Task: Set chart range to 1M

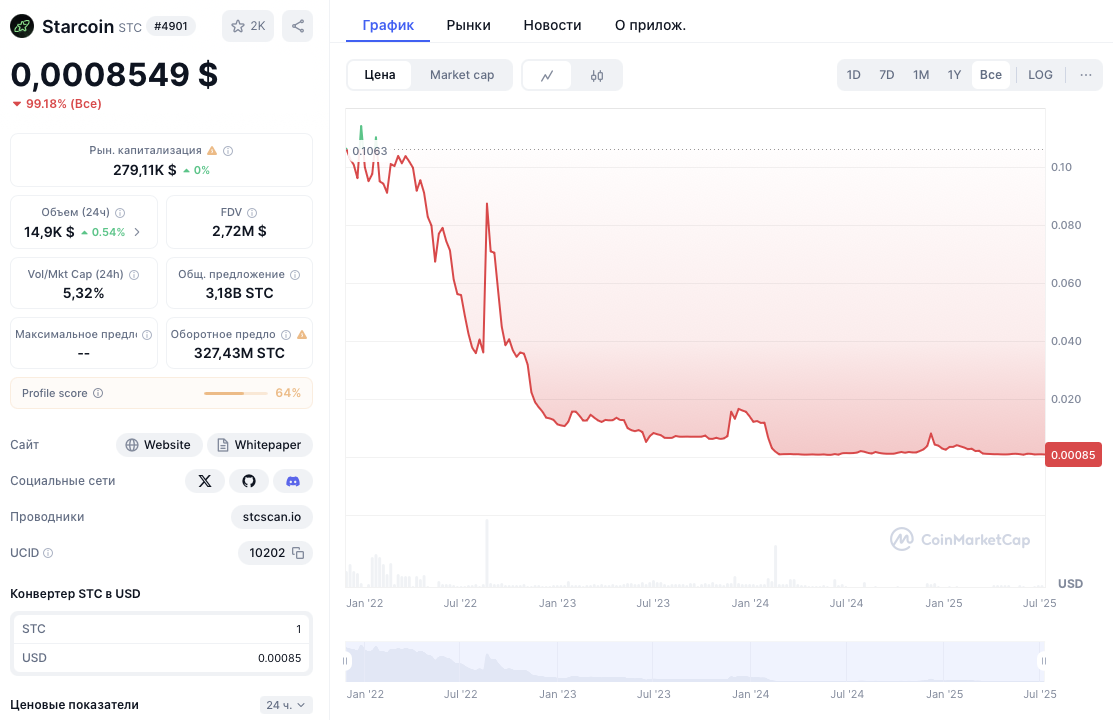Action: (x=921, y=75)
